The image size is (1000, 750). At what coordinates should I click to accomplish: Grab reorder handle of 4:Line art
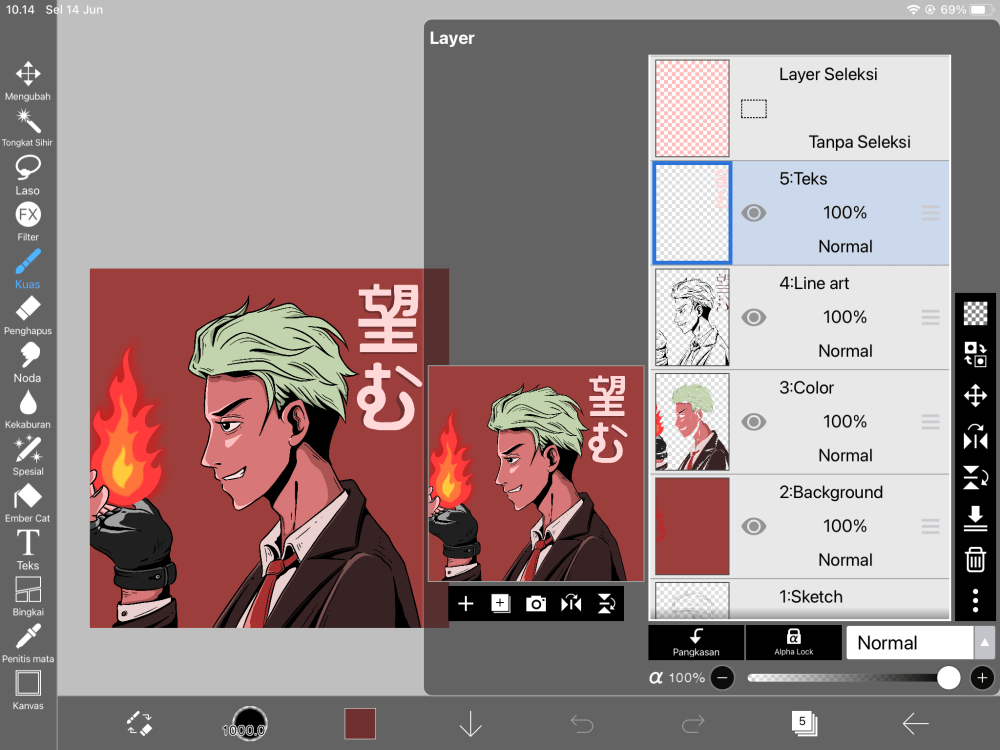pyautogui.click(x=930, y=318)
